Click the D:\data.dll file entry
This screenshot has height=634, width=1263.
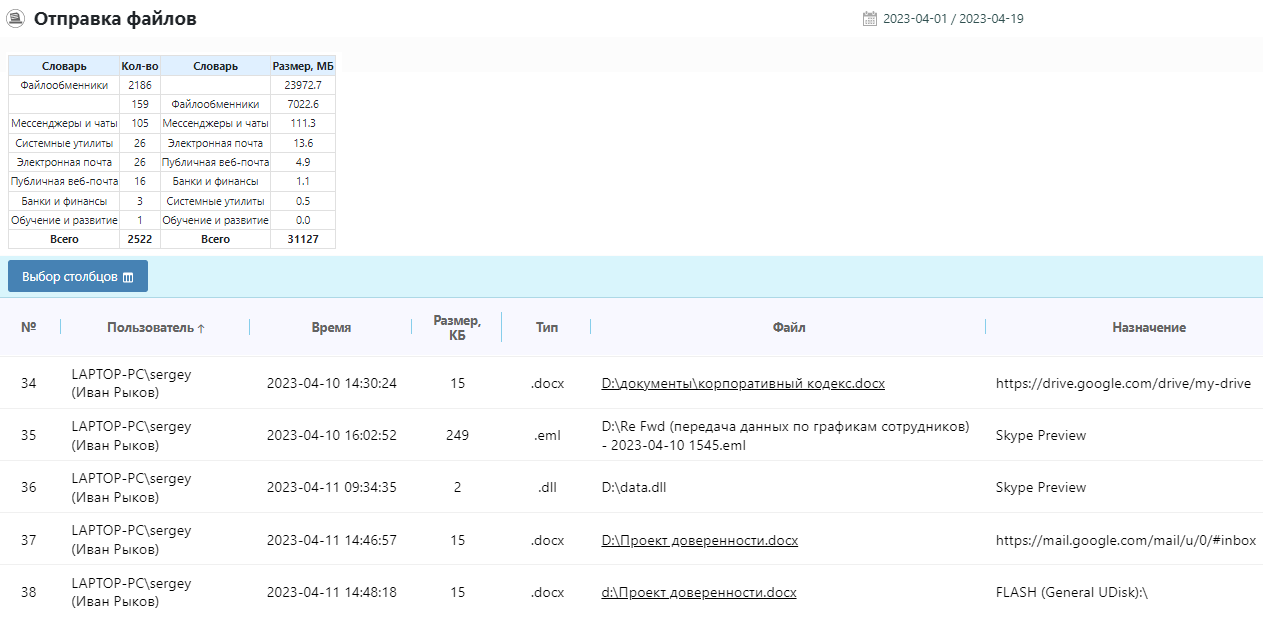634,487
